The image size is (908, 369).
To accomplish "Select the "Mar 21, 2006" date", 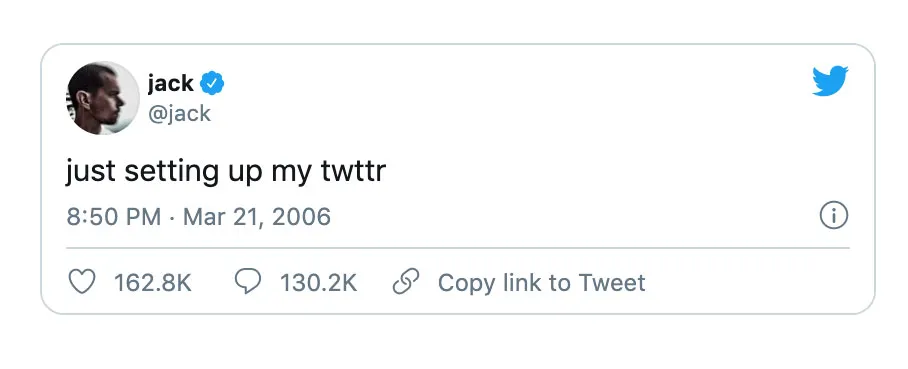I will point(257,217).
